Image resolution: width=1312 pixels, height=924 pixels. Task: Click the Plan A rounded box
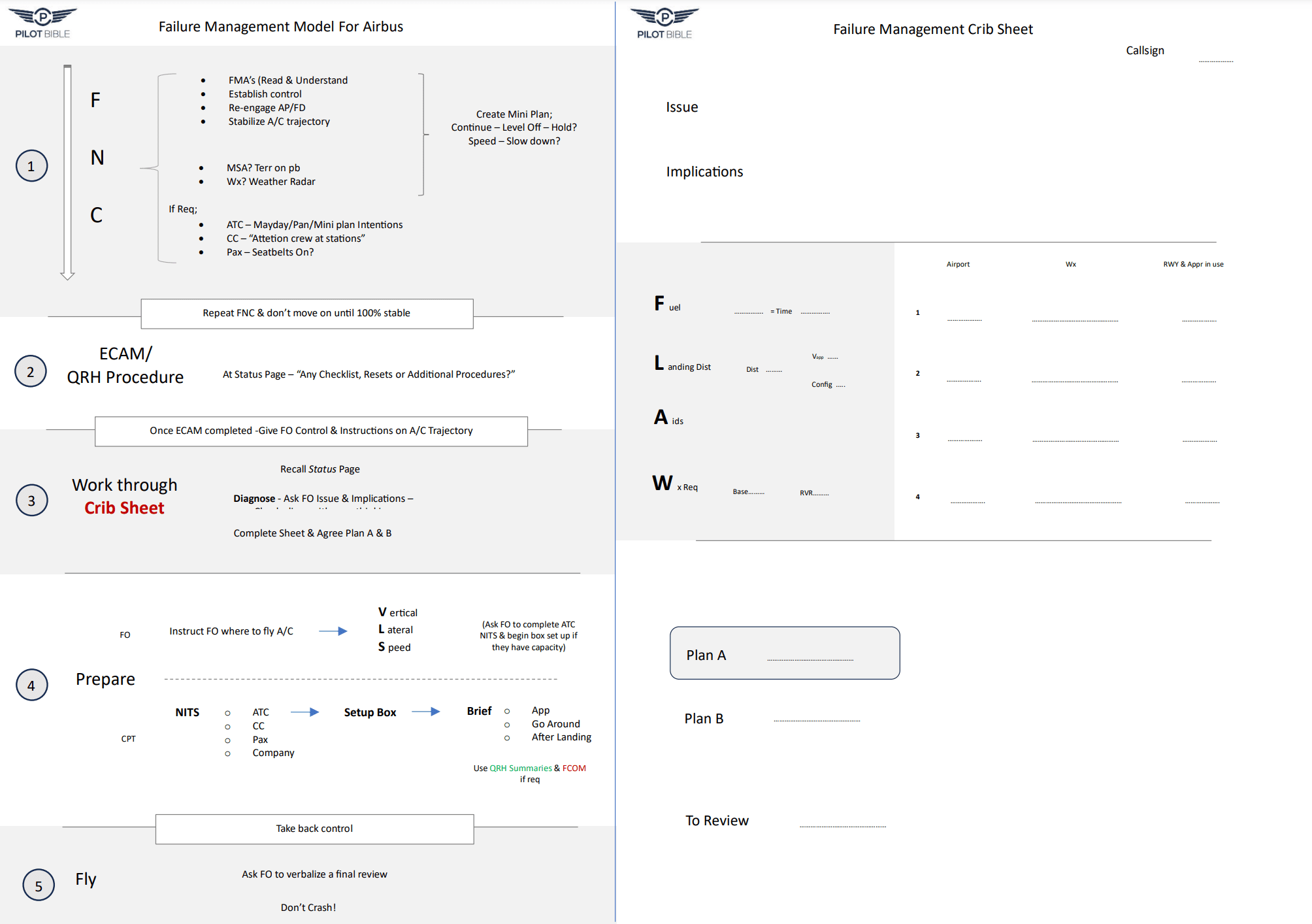[x=785, y=653]
